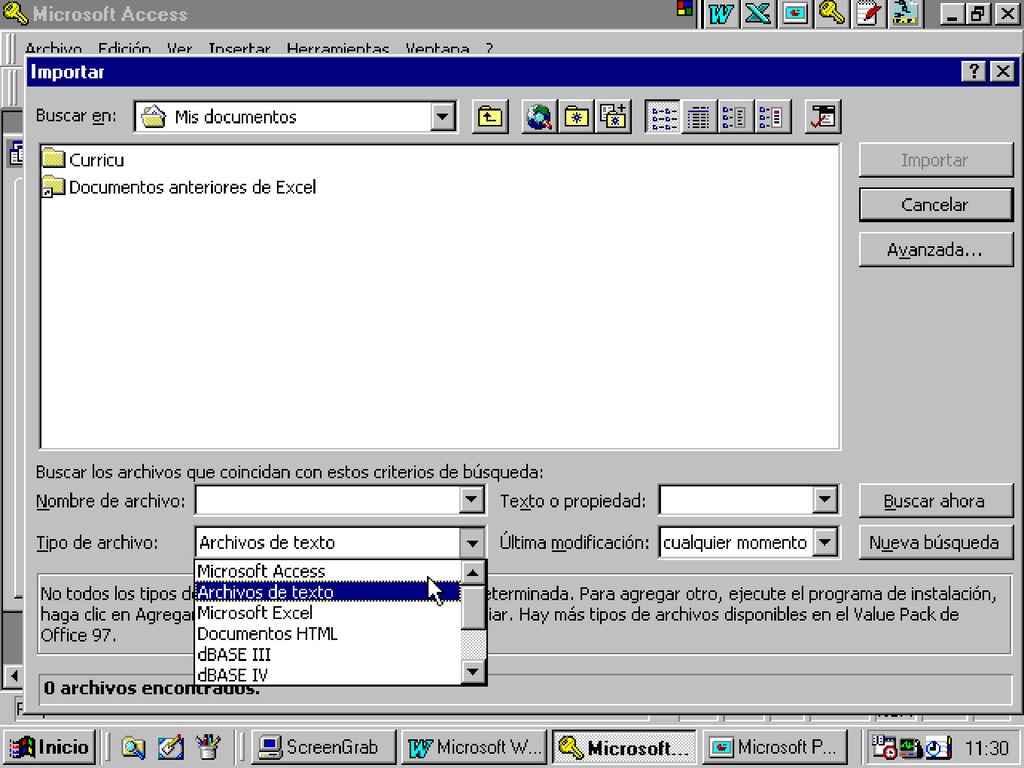Click the Buscar ahora button
The image size is (1024, 768).
click(x=935, y=501)
